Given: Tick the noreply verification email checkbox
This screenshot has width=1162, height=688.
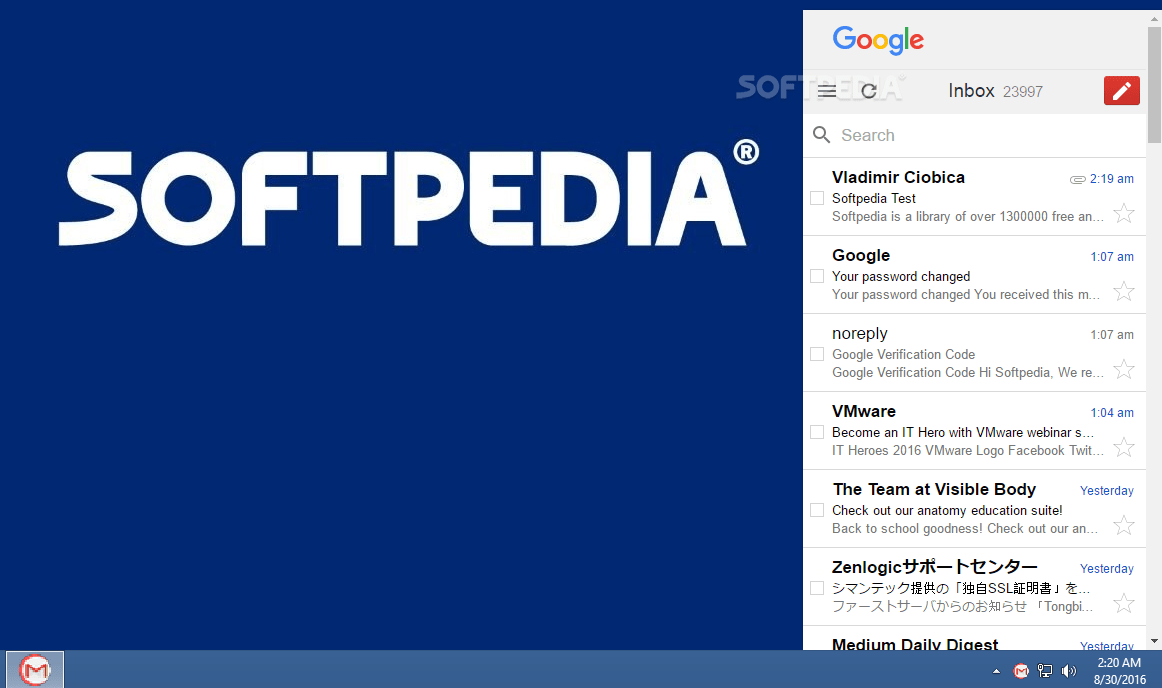Looking at the screenshot, I should coord(817,354).
